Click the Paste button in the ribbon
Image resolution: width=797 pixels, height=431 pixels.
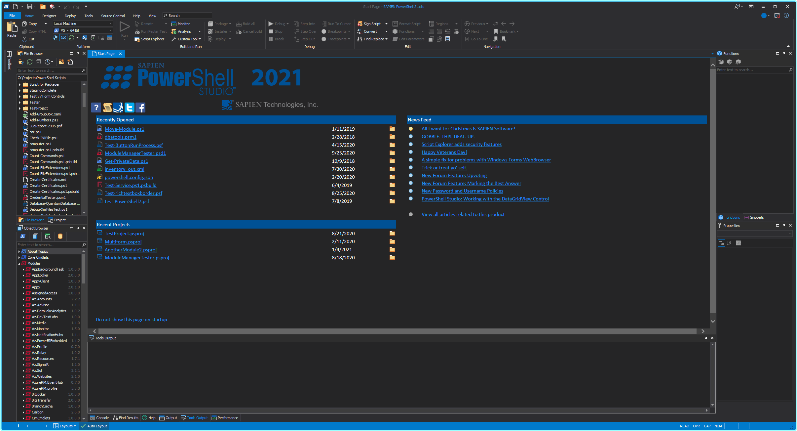[x=12, y=29]
